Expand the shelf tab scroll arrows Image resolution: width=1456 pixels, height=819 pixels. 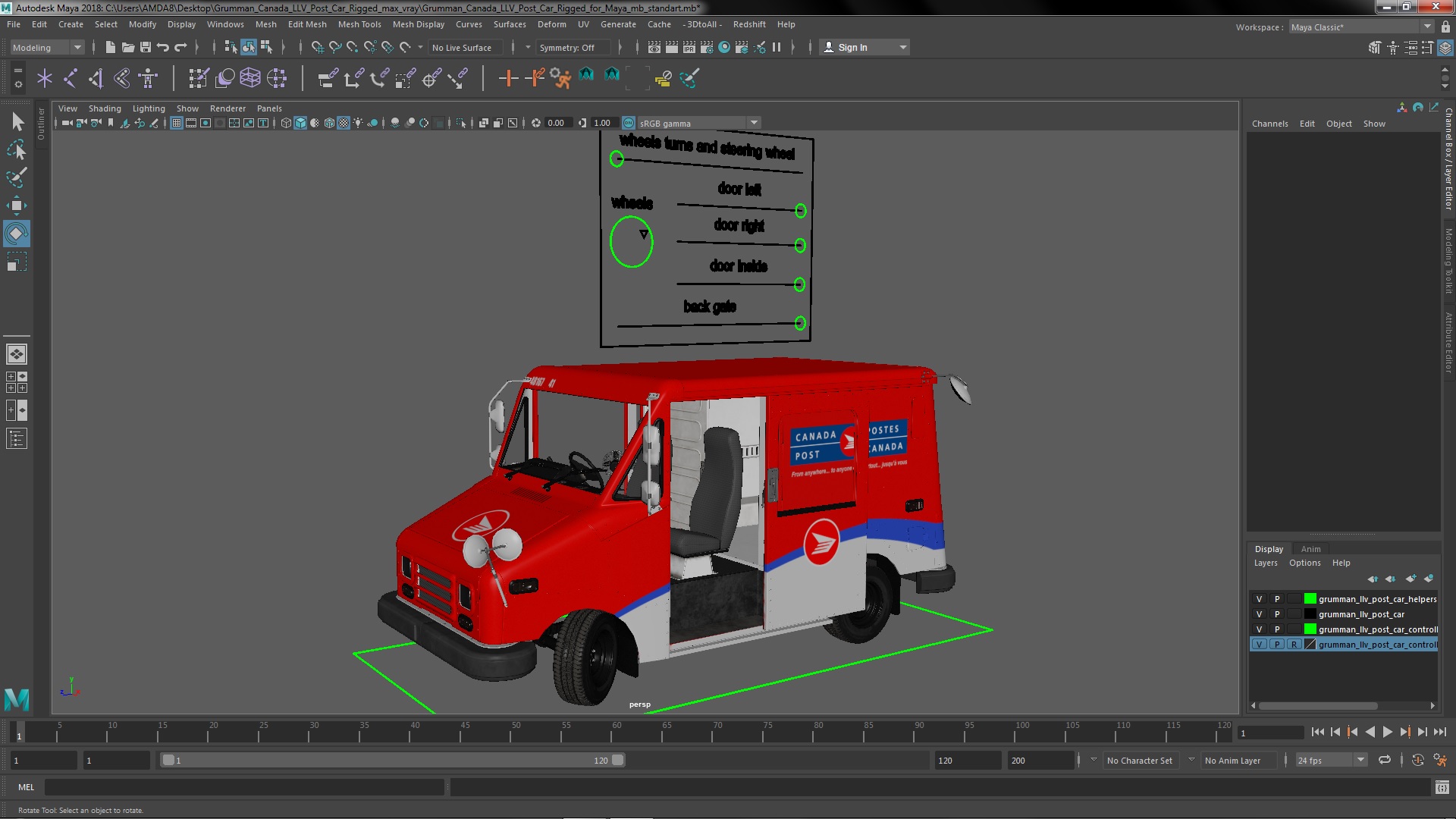click(1445, 77)
